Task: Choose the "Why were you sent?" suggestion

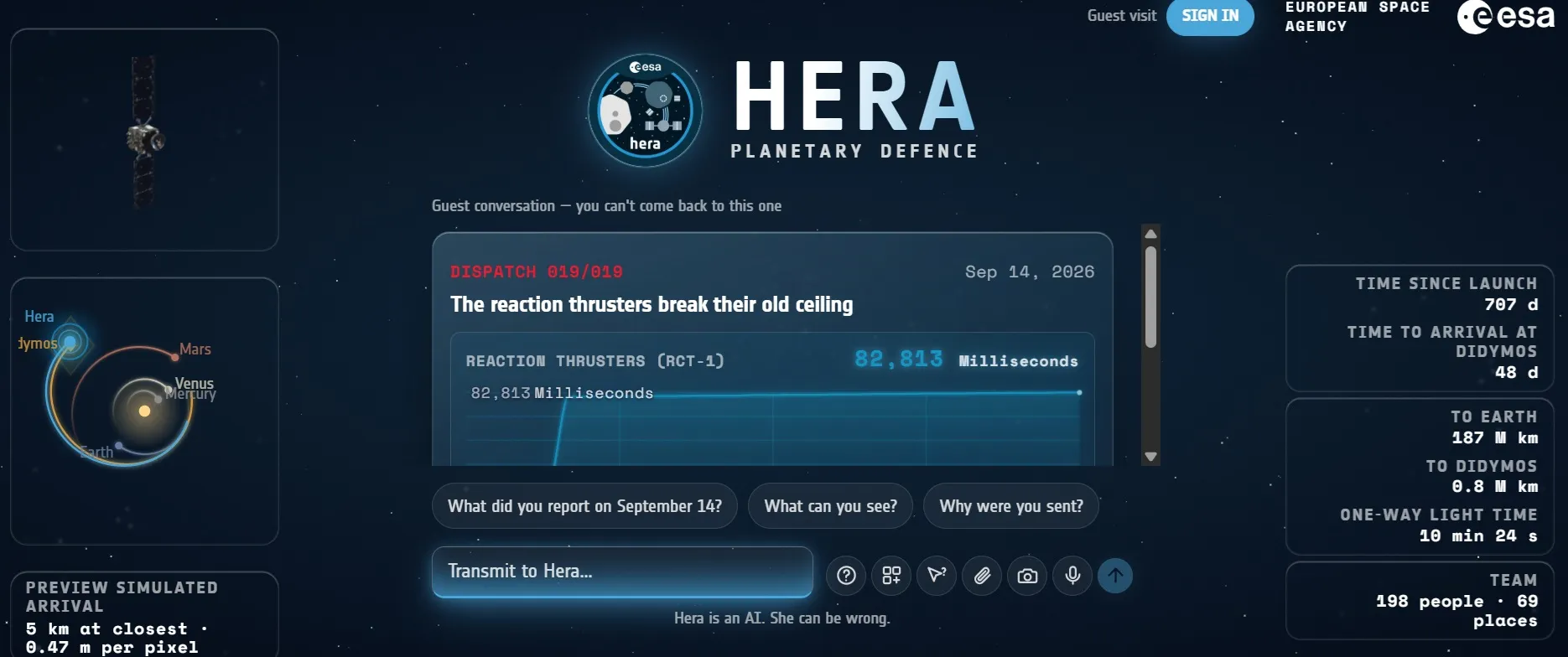Action: click(1011, 506)
